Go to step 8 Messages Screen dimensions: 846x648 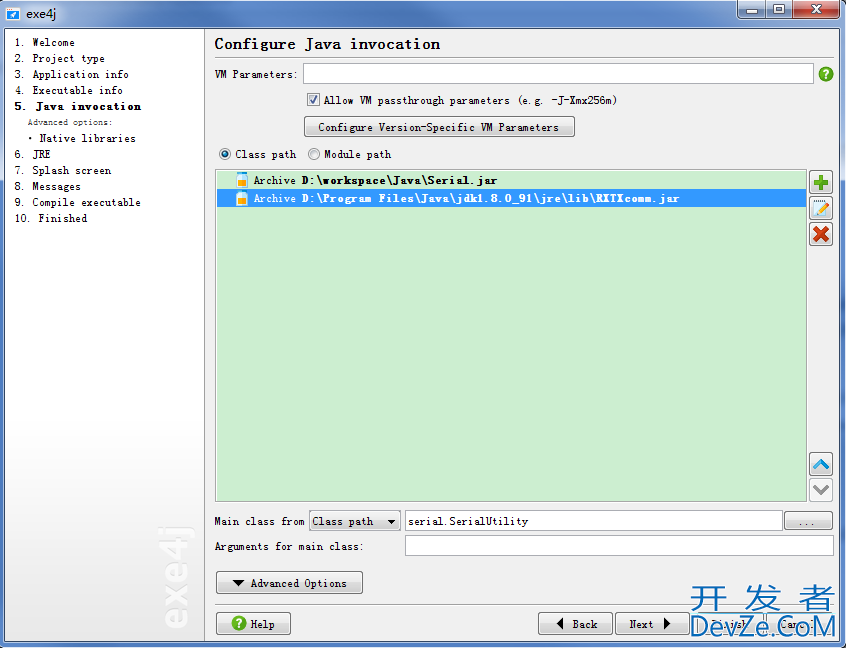pyautogui.click(x=48, y=186)
